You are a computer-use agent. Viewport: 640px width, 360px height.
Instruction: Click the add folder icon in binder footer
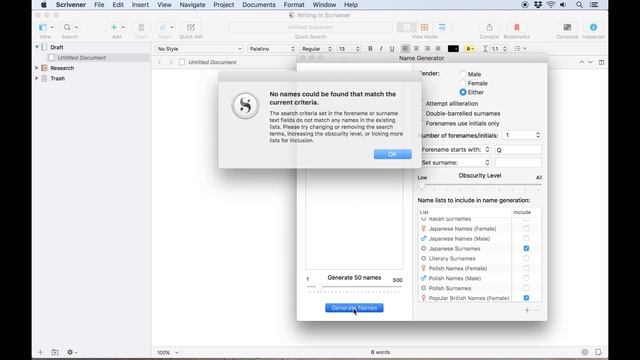coord(55,352)
